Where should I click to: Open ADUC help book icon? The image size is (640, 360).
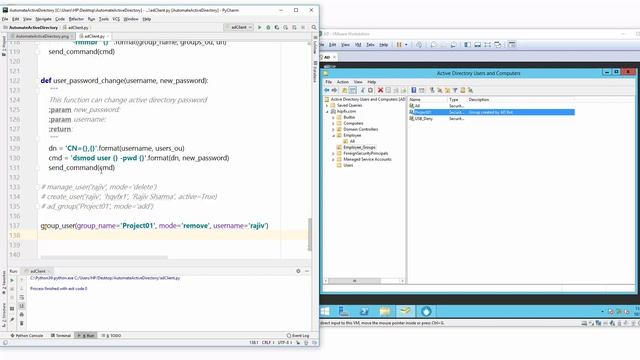click(413, 90)
